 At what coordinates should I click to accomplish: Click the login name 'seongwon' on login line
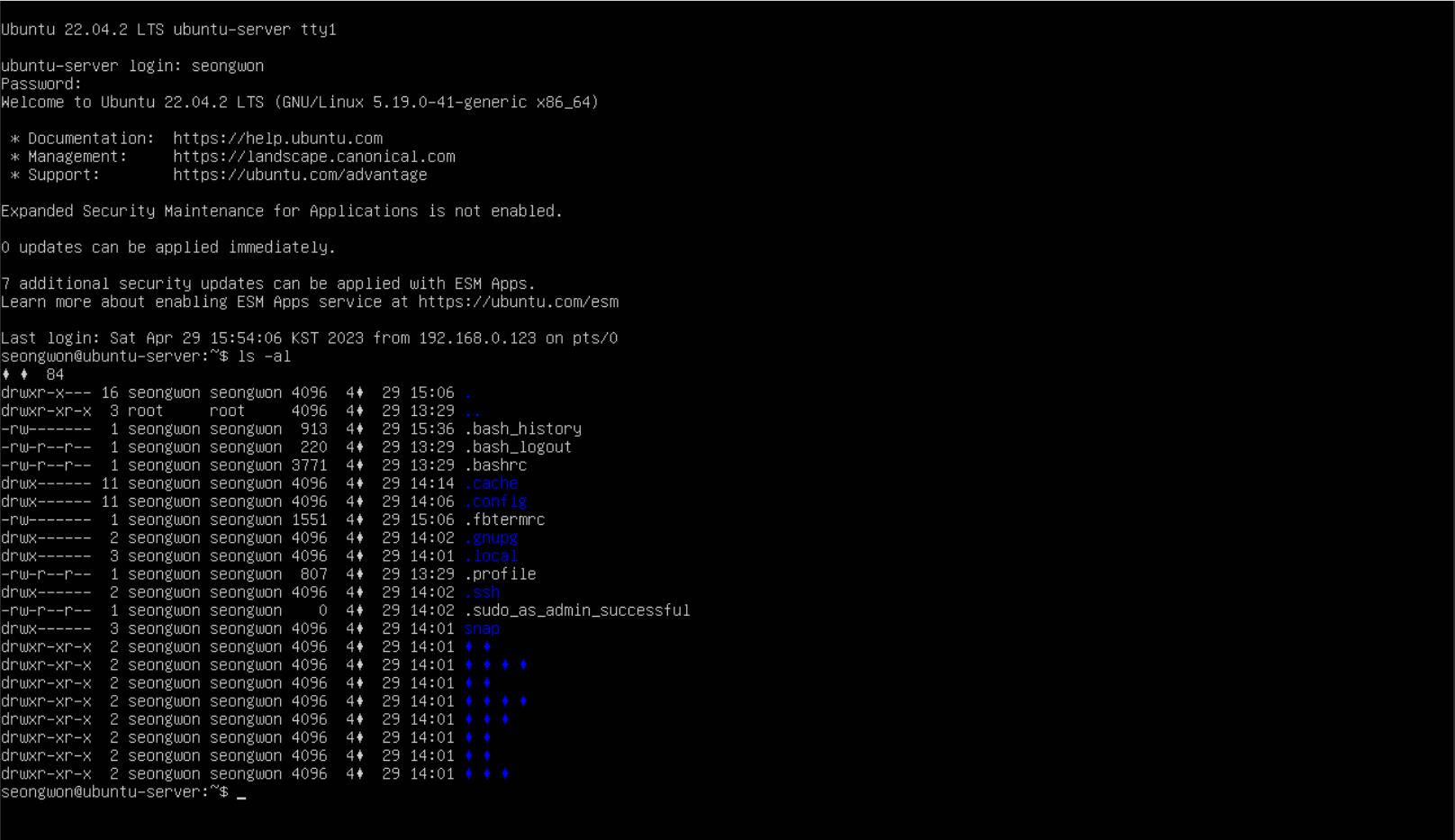228,66
